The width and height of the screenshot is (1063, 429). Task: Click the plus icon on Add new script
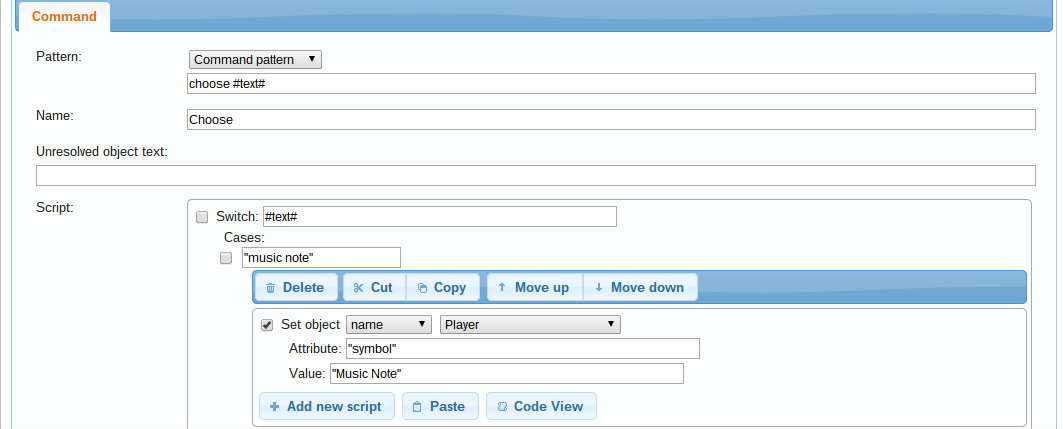pos(274,407)
